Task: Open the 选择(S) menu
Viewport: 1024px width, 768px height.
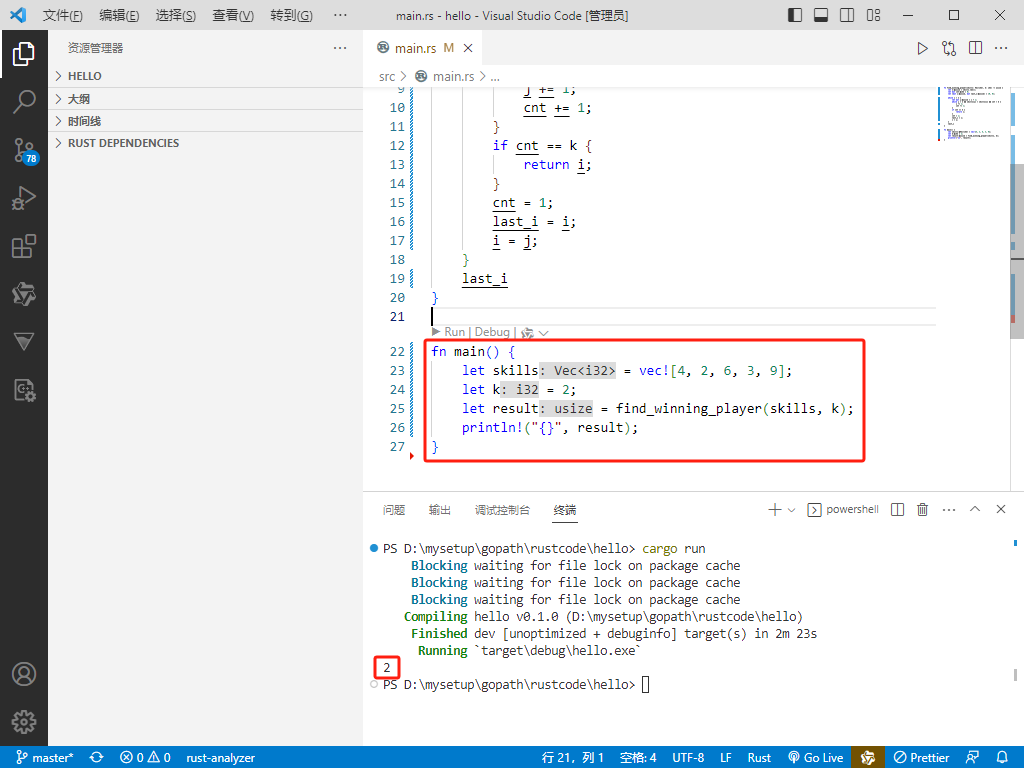Action: [x=176, y=15]
